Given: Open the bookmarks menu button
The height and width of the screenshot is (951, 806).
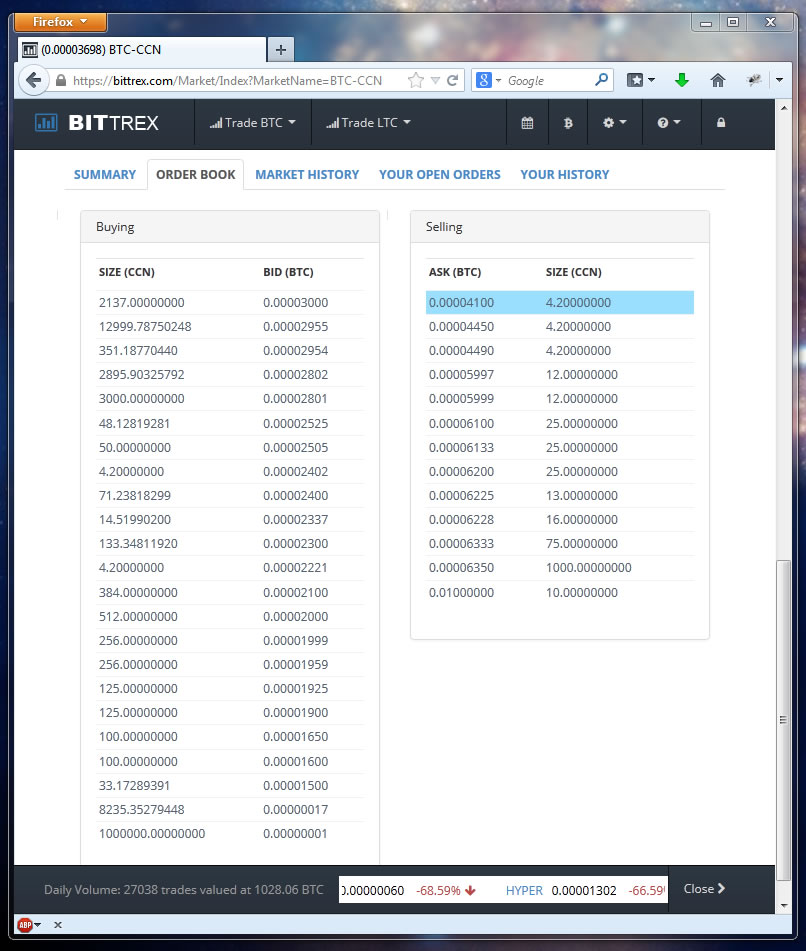Looking at the screenshot, I should pyautogui.click(x=640, y=80).
